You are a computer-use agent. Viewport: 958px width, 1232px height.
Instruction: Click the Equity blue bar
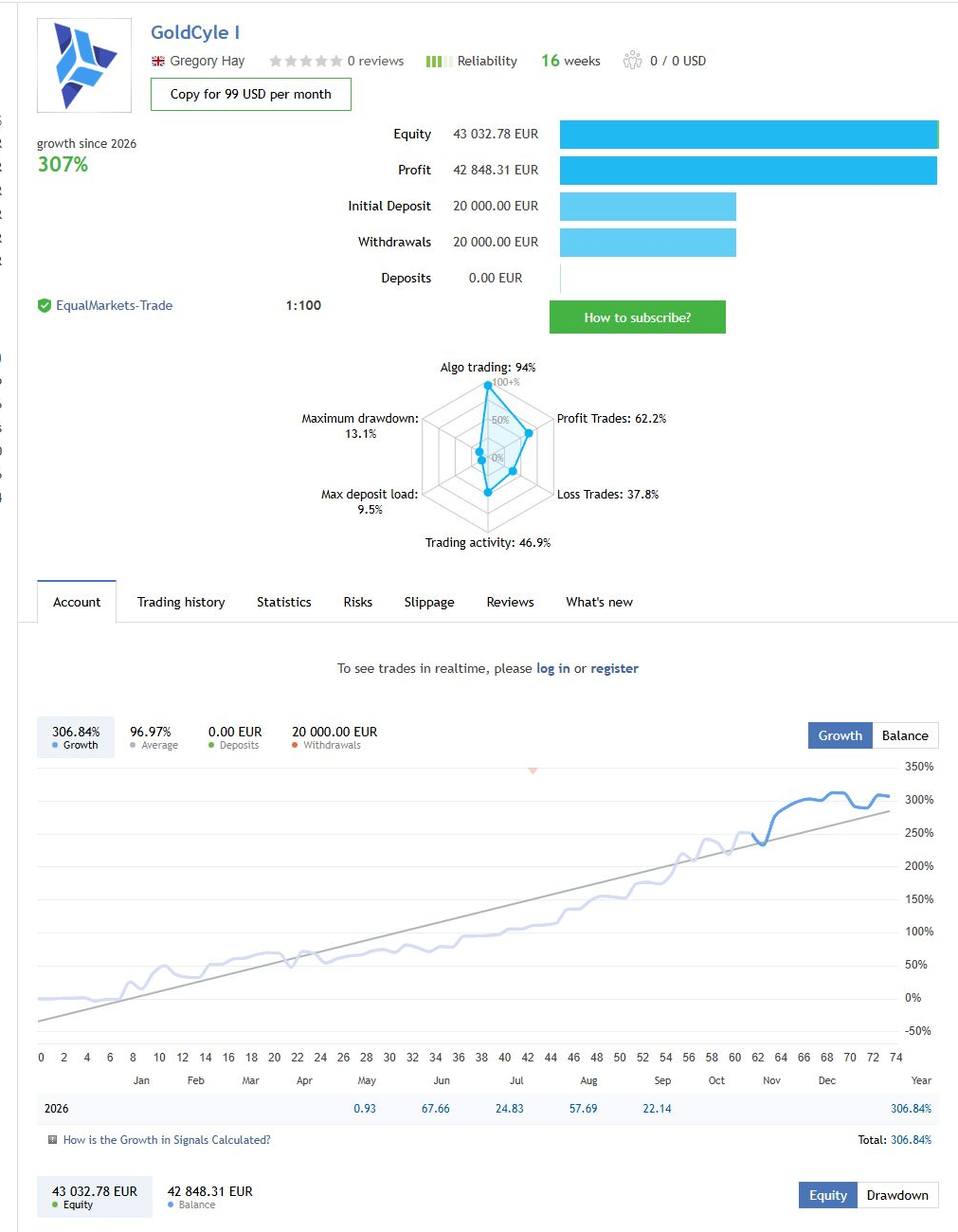[x=749, y=135]
